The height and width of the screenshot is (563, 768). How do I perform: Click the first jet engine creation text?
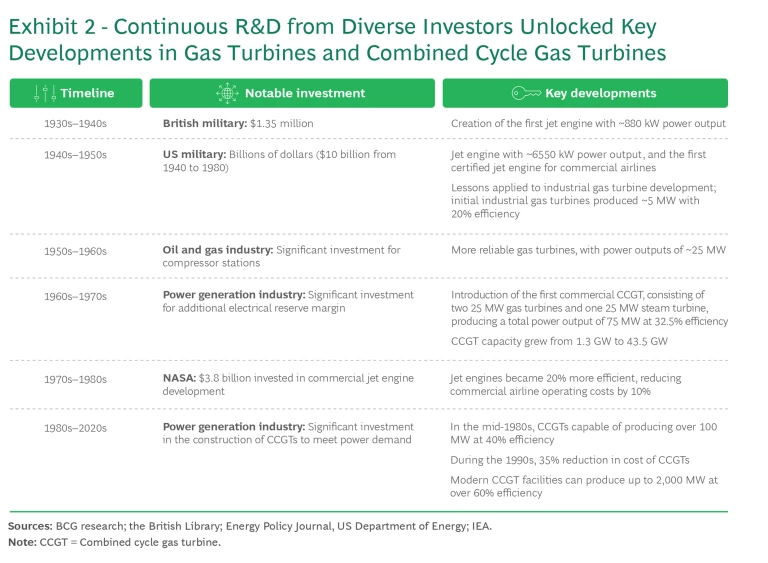pyautogui.click(x=588, y=124)
